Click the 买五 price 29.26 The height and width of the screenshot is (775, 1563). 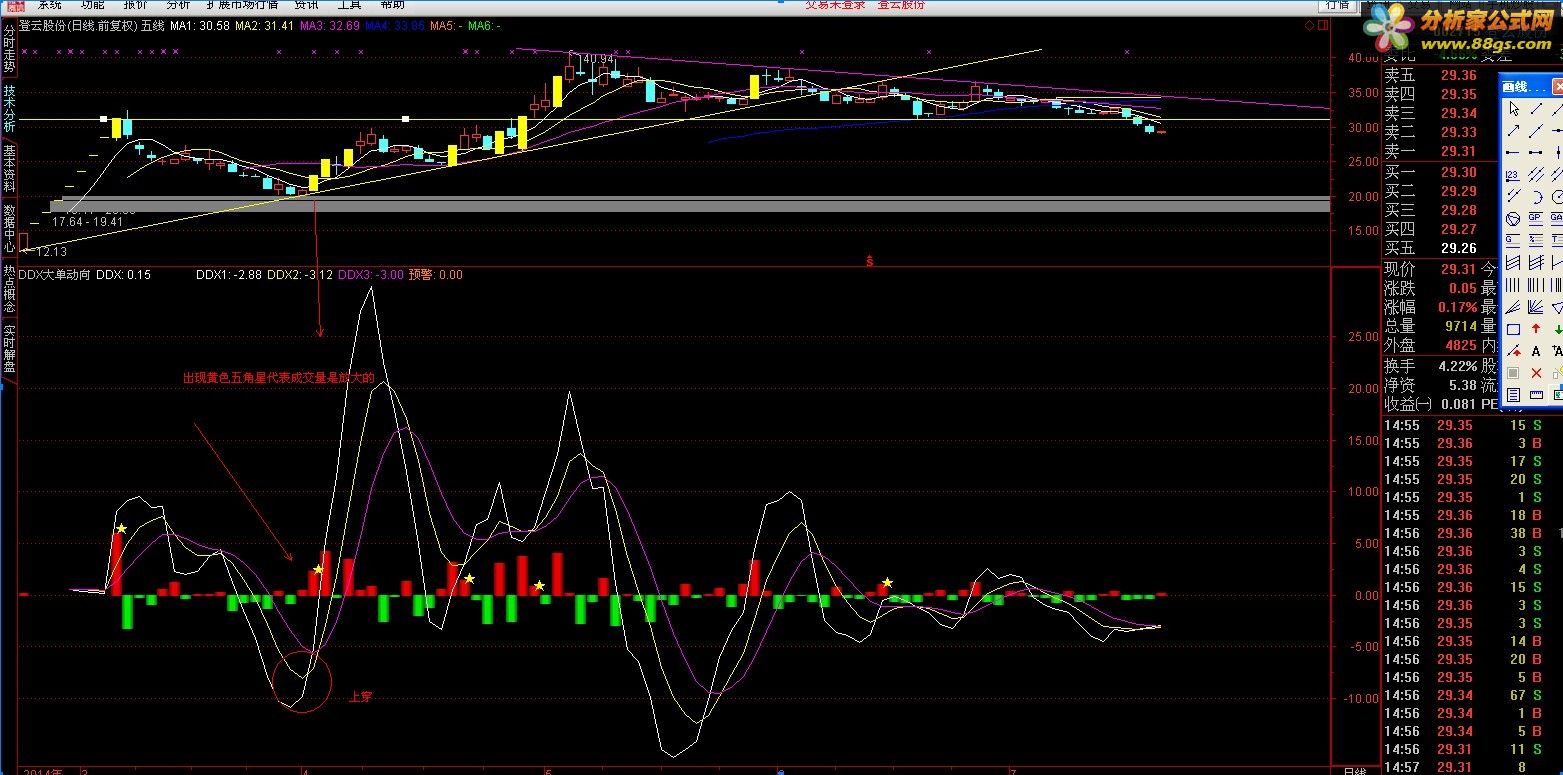click(1459, 249)
